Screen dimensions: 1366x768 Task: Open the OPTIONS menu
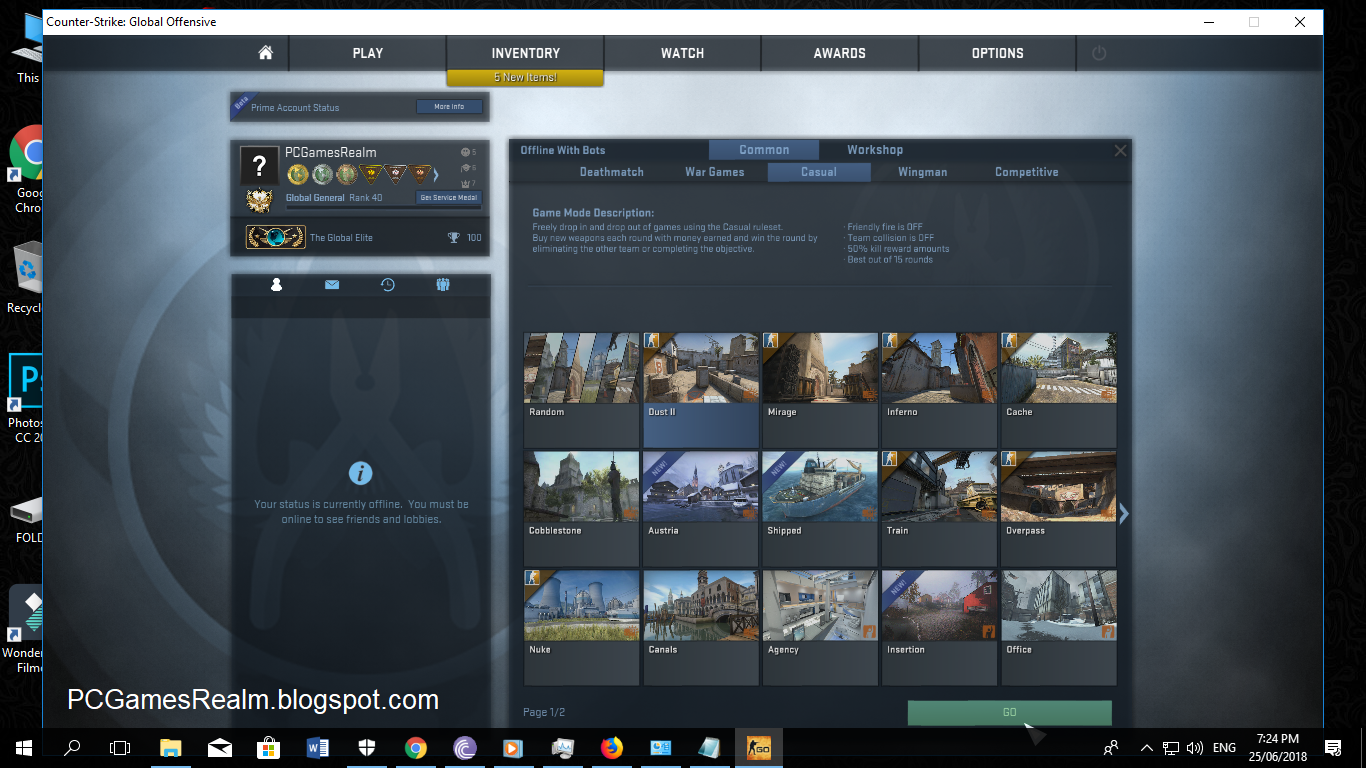(998, 53)
